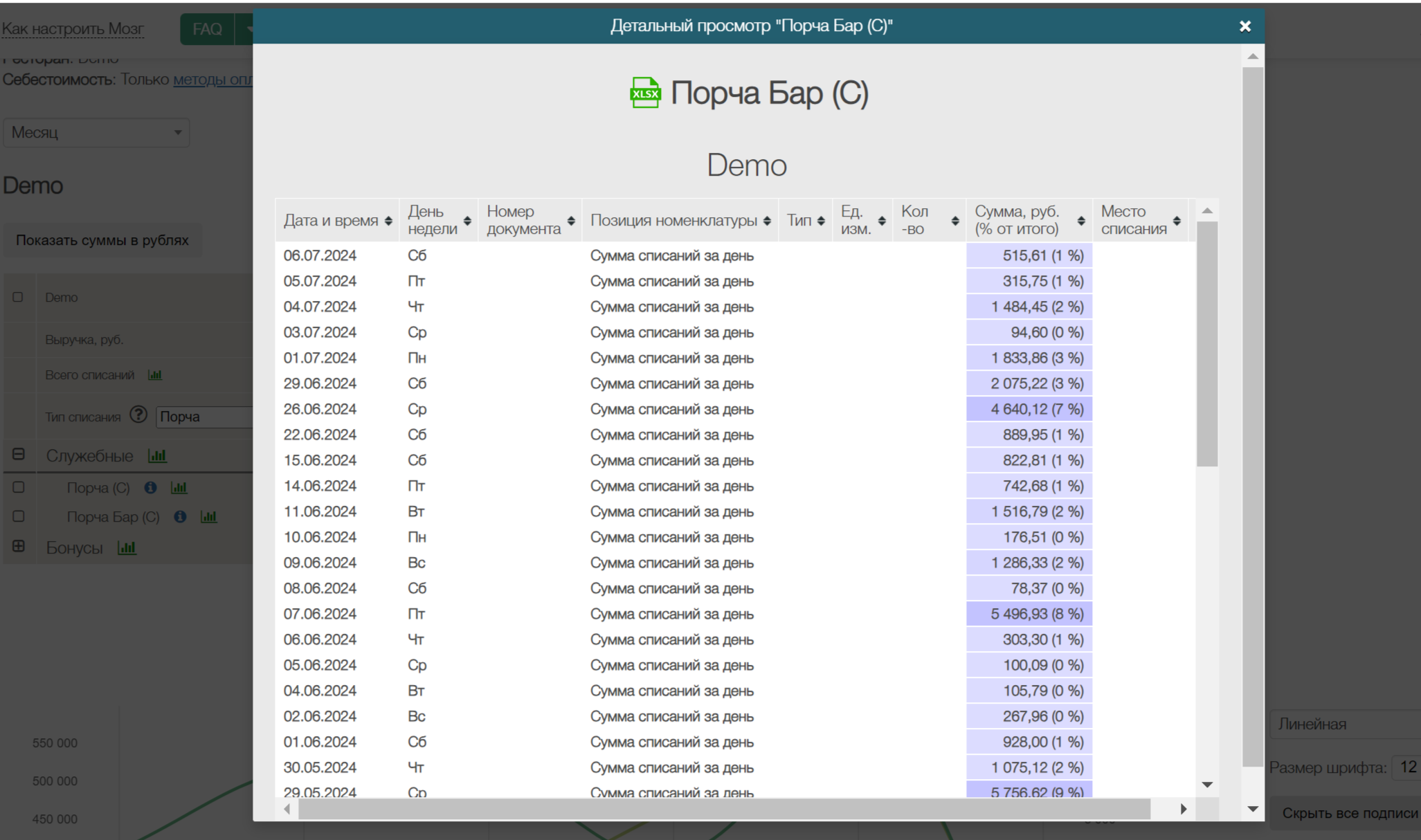Click info icon beside Порча (С)

(x=150, y=488)
